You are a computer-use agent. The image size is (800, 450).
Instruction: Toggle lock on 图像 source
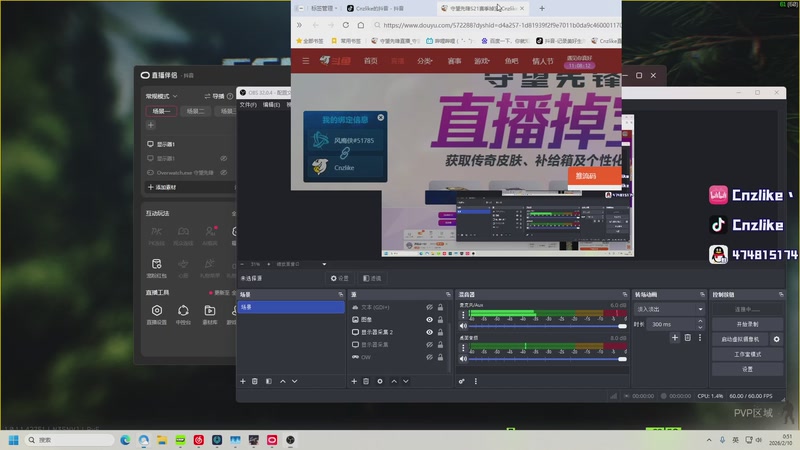coord(440,319)
